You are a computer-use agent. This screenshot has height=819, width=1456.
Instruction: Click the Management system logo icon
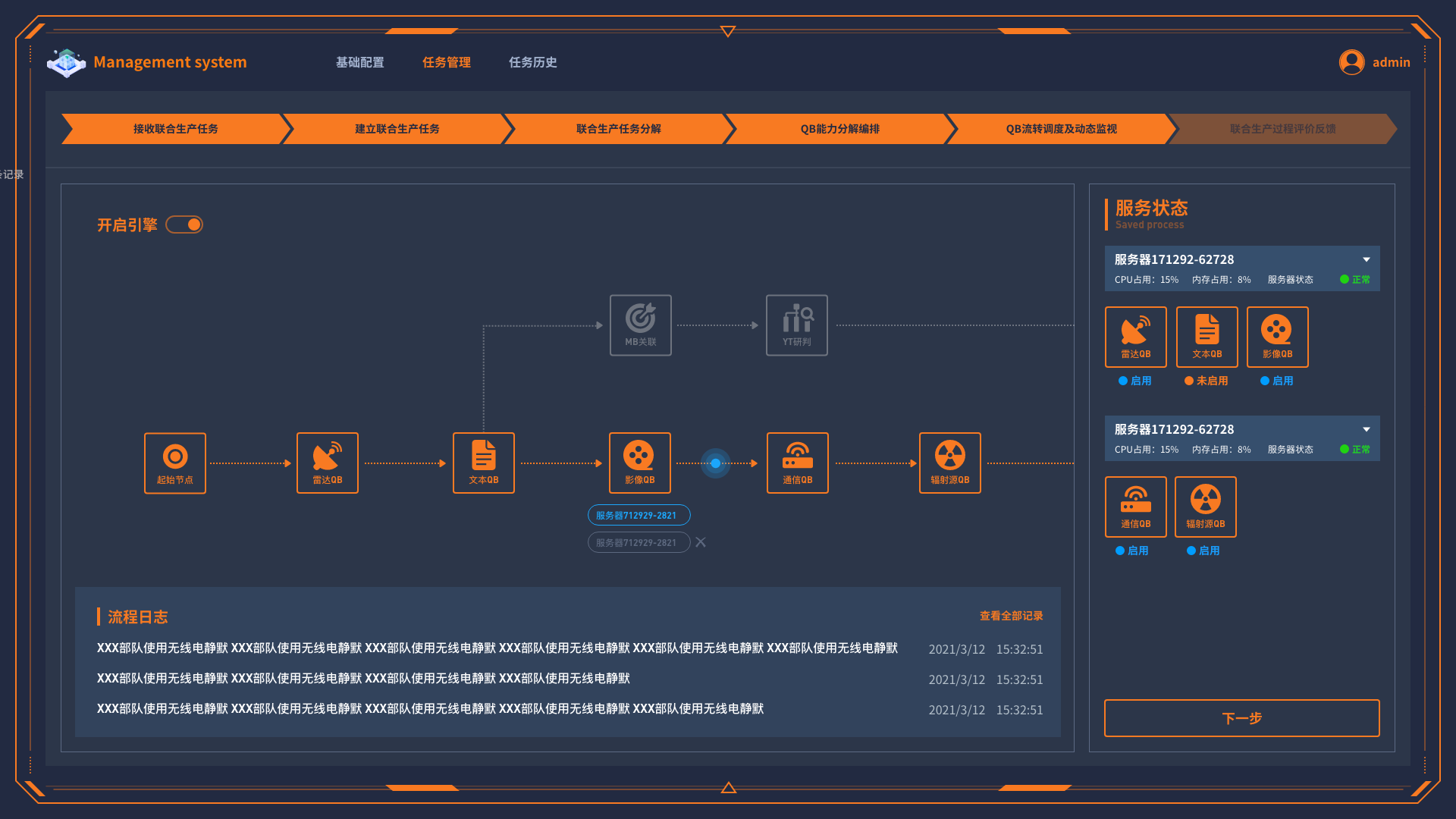point(67,62)
